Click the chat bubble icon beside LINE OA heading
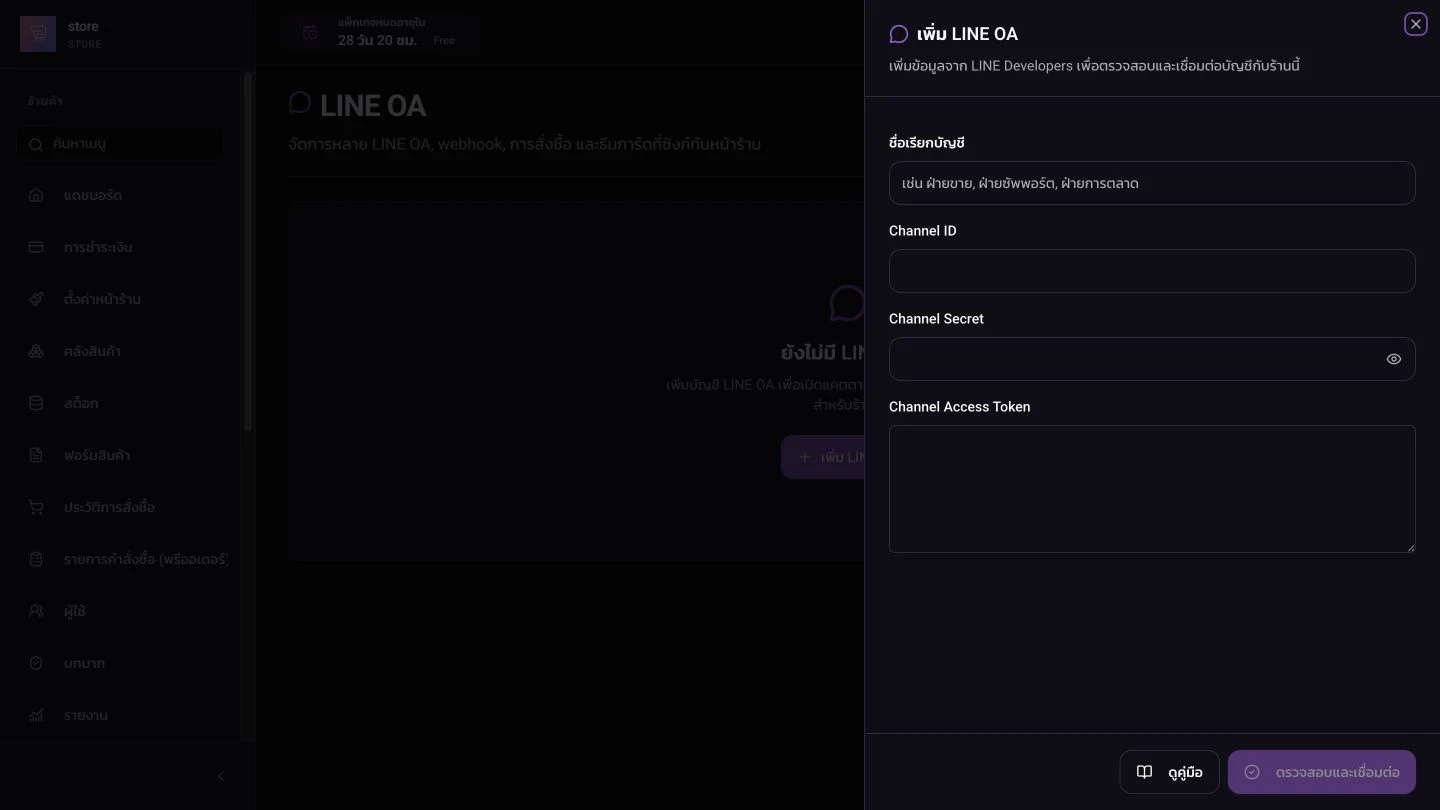1440x810 pixels. 300,103
